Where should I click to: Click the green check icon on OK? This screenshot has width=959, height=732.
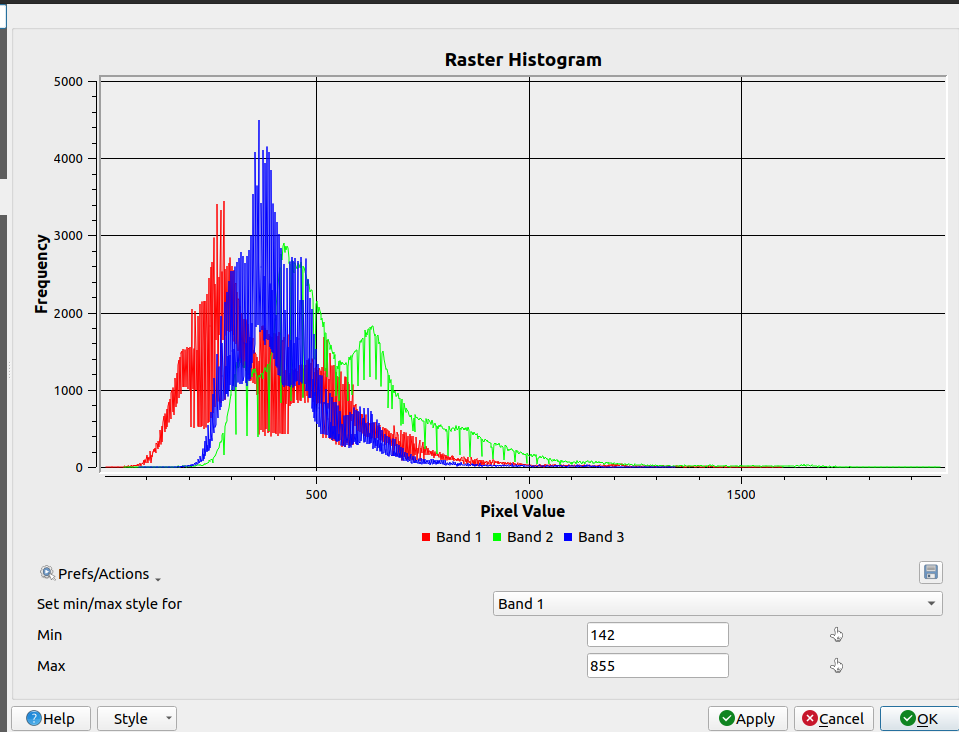pos(905,718)
